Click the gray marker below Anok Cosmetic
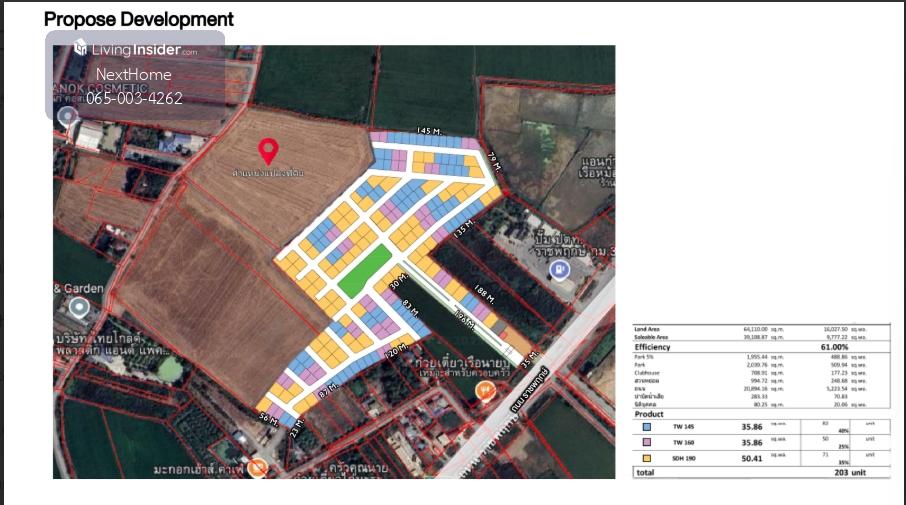Screen dimensions: 906x505 67,117
